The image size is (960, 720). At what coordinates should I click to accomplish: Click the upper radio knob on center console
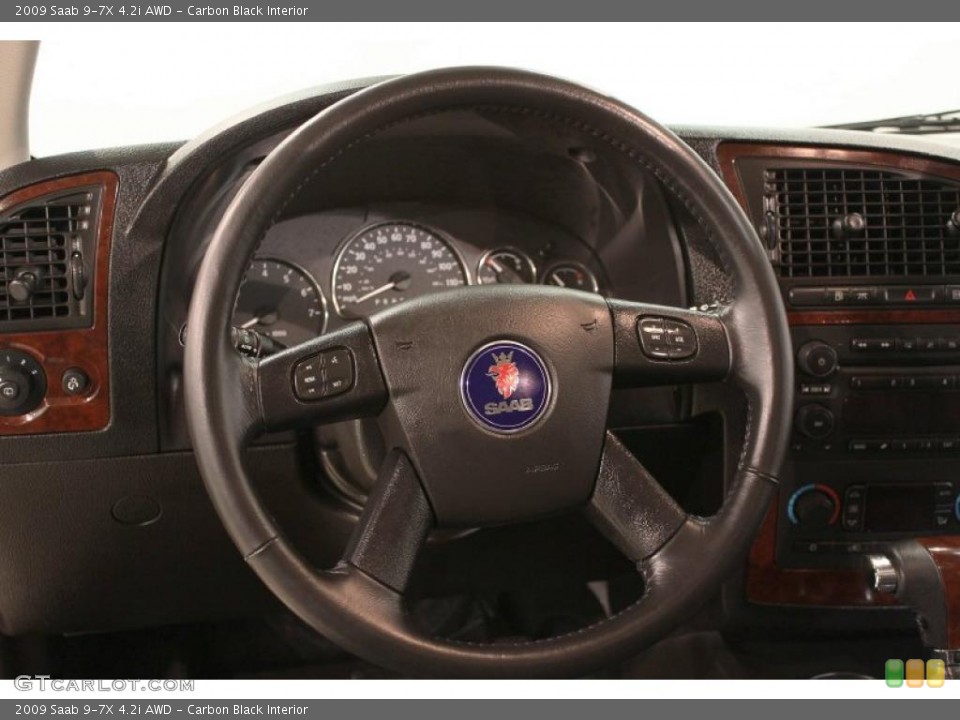click(x=817, y=359)
